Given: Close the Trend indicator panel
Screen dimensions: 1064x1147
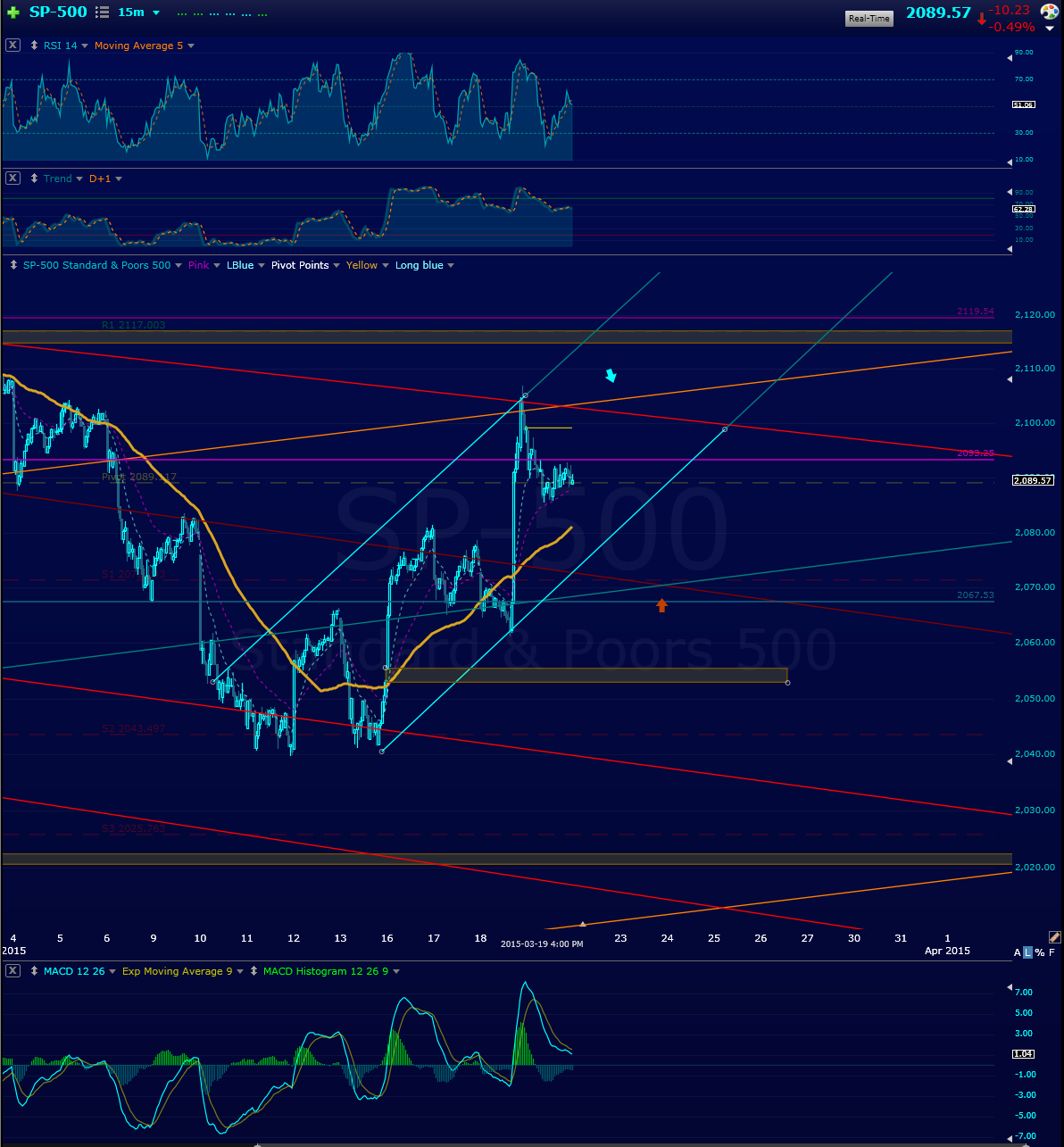Looking at the screenshot, I should click(x=12, y=179).
